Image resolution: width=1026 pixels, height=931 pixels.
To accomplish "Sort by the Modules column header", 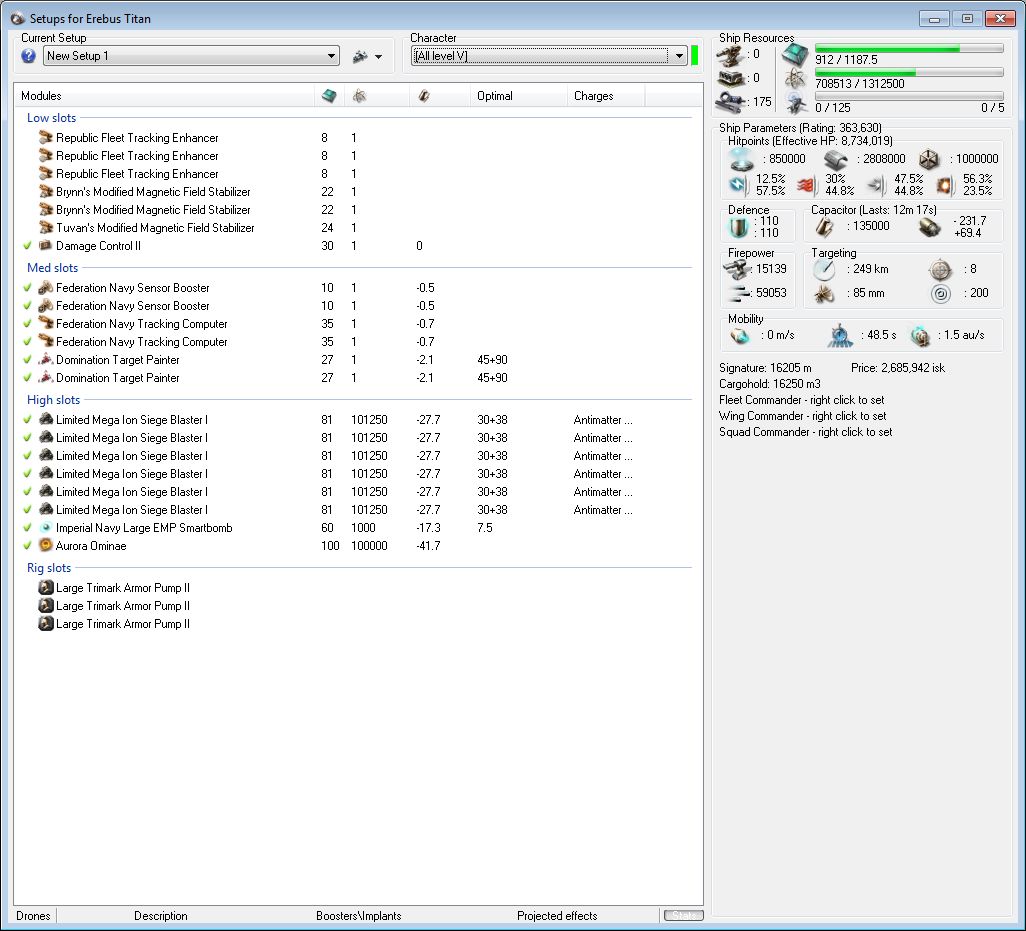I will tap(41, 96).
